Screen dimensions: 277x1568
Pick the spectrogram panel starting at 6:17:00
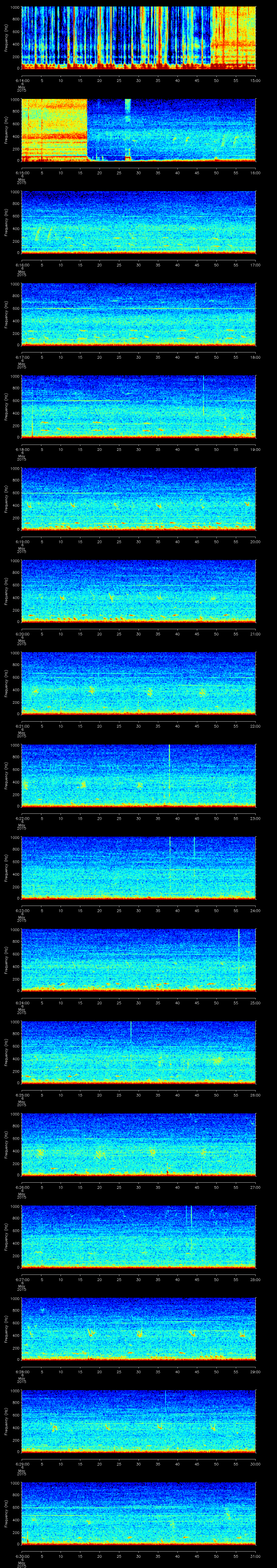(139, 315)
